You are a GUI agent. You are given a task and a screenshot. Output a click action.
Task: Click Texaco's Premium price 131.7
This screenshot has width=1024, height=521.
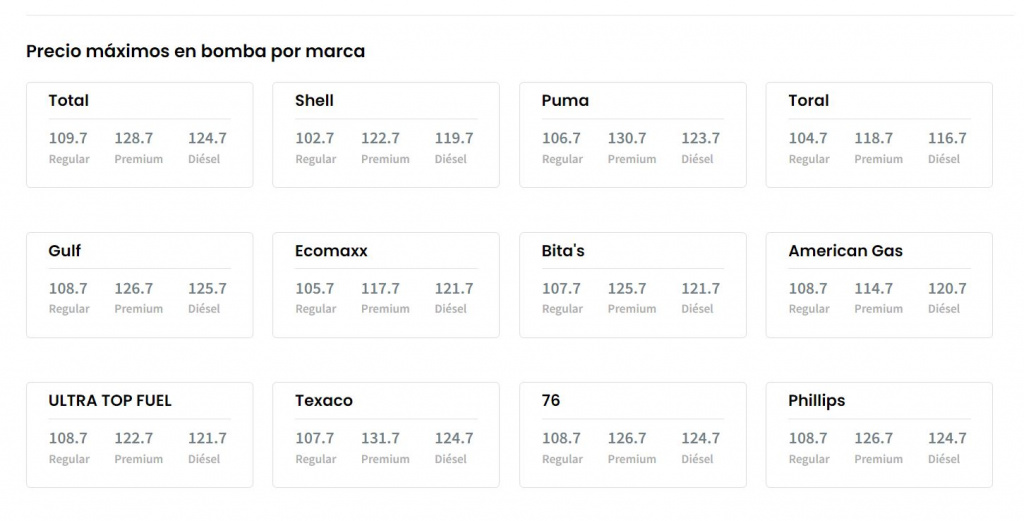tap(380, 439)
